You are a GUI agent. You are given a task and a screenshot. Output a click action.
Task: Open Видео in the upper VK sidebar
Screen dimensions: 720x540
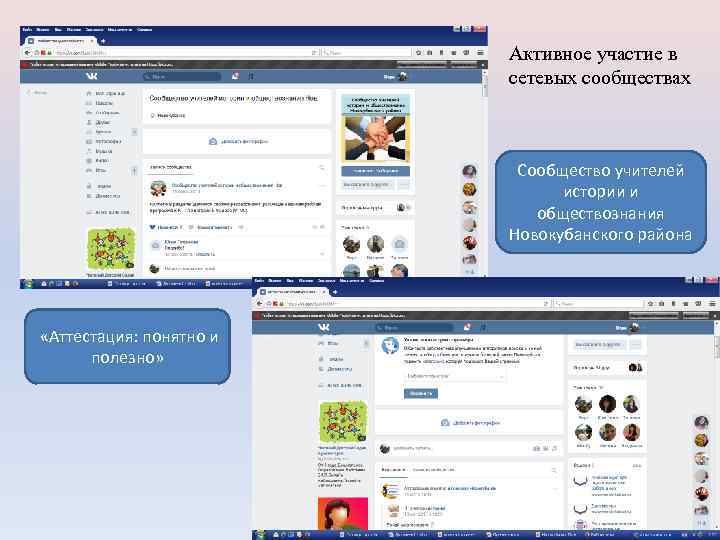(98, 161)
